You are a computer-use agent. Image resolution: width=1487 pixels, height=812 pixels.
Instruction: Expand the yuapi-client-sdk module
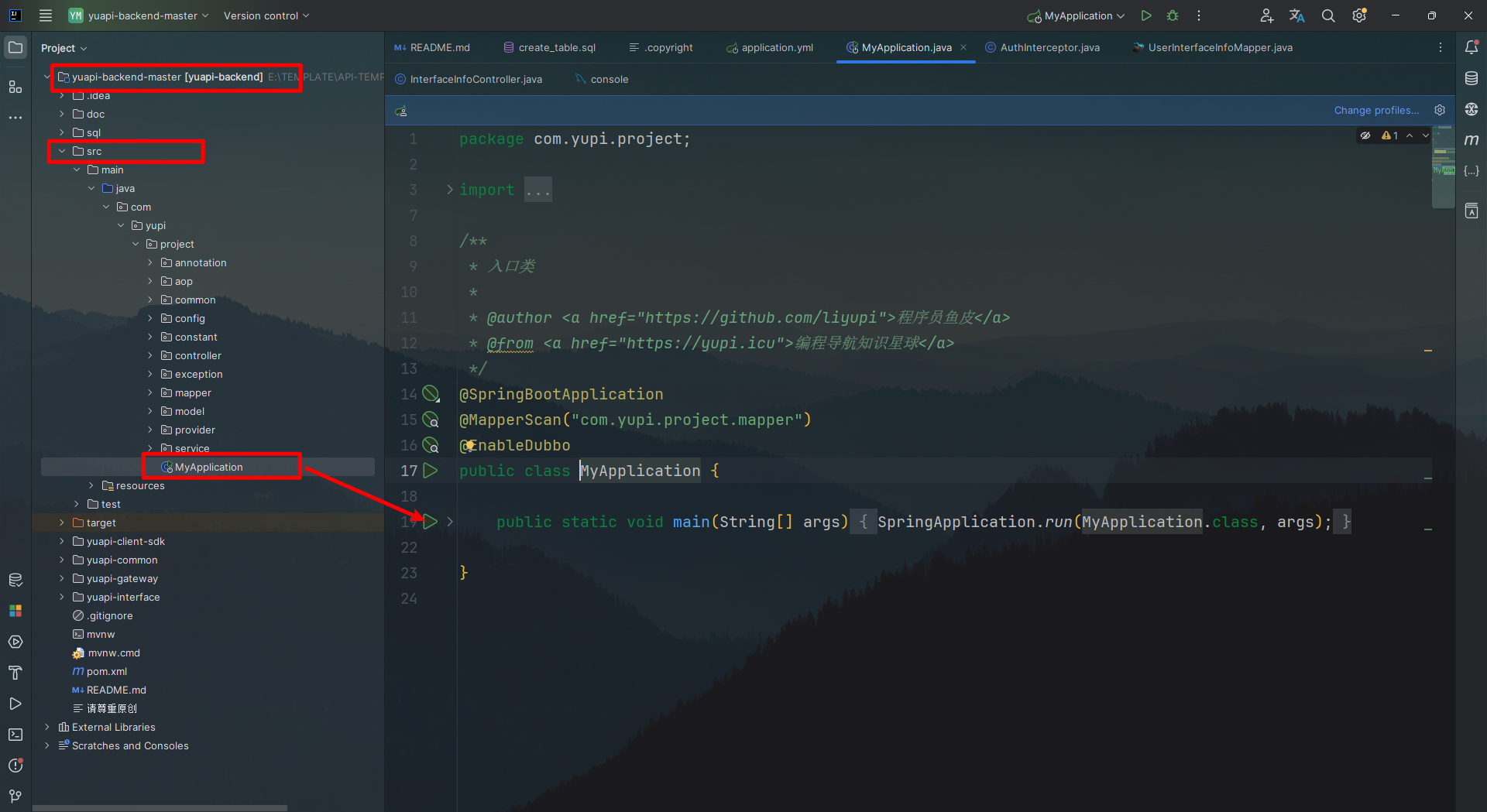[62, 541]
